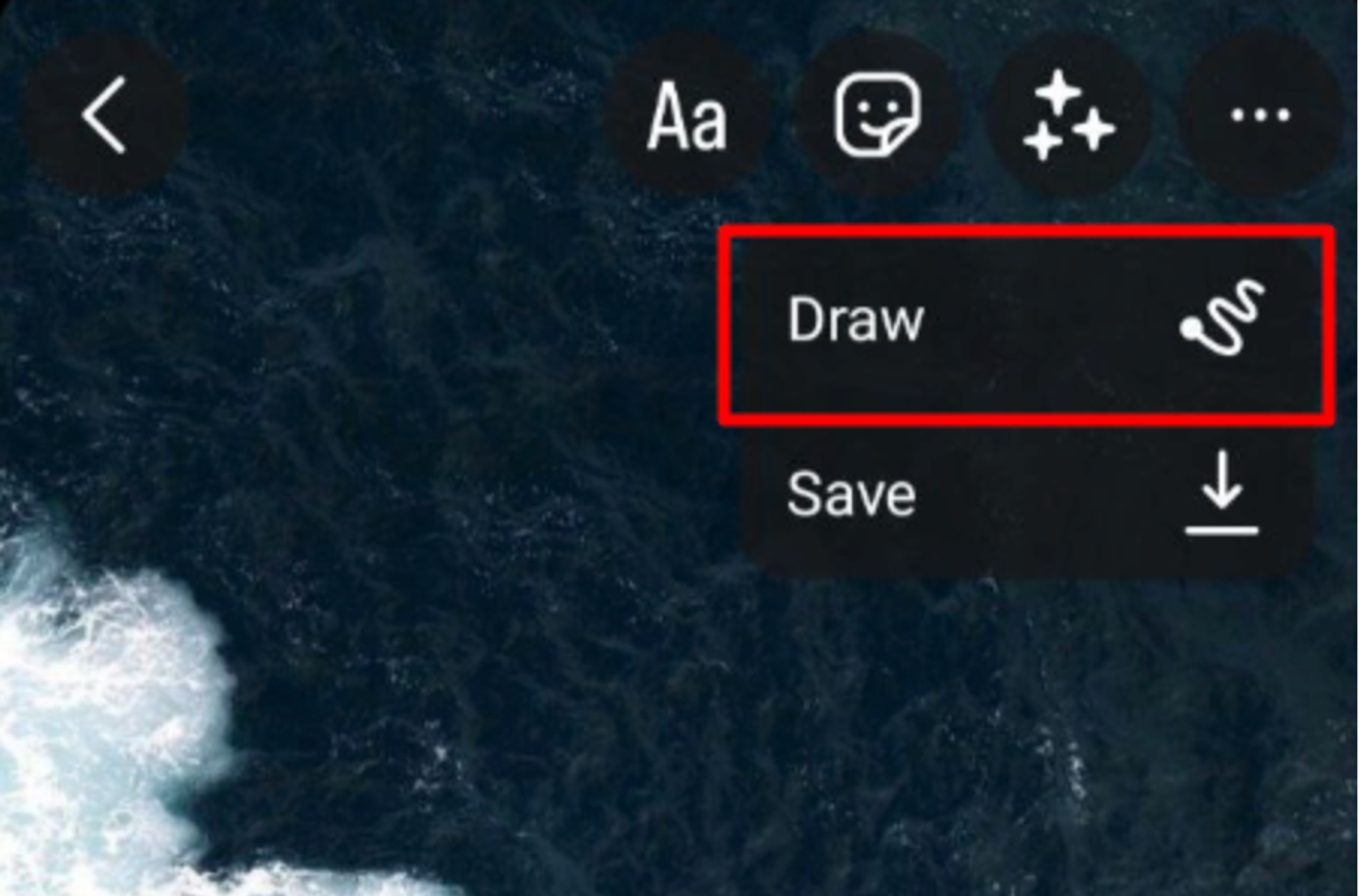Apply effects with the sparkle stars button

pos(1068,115)
